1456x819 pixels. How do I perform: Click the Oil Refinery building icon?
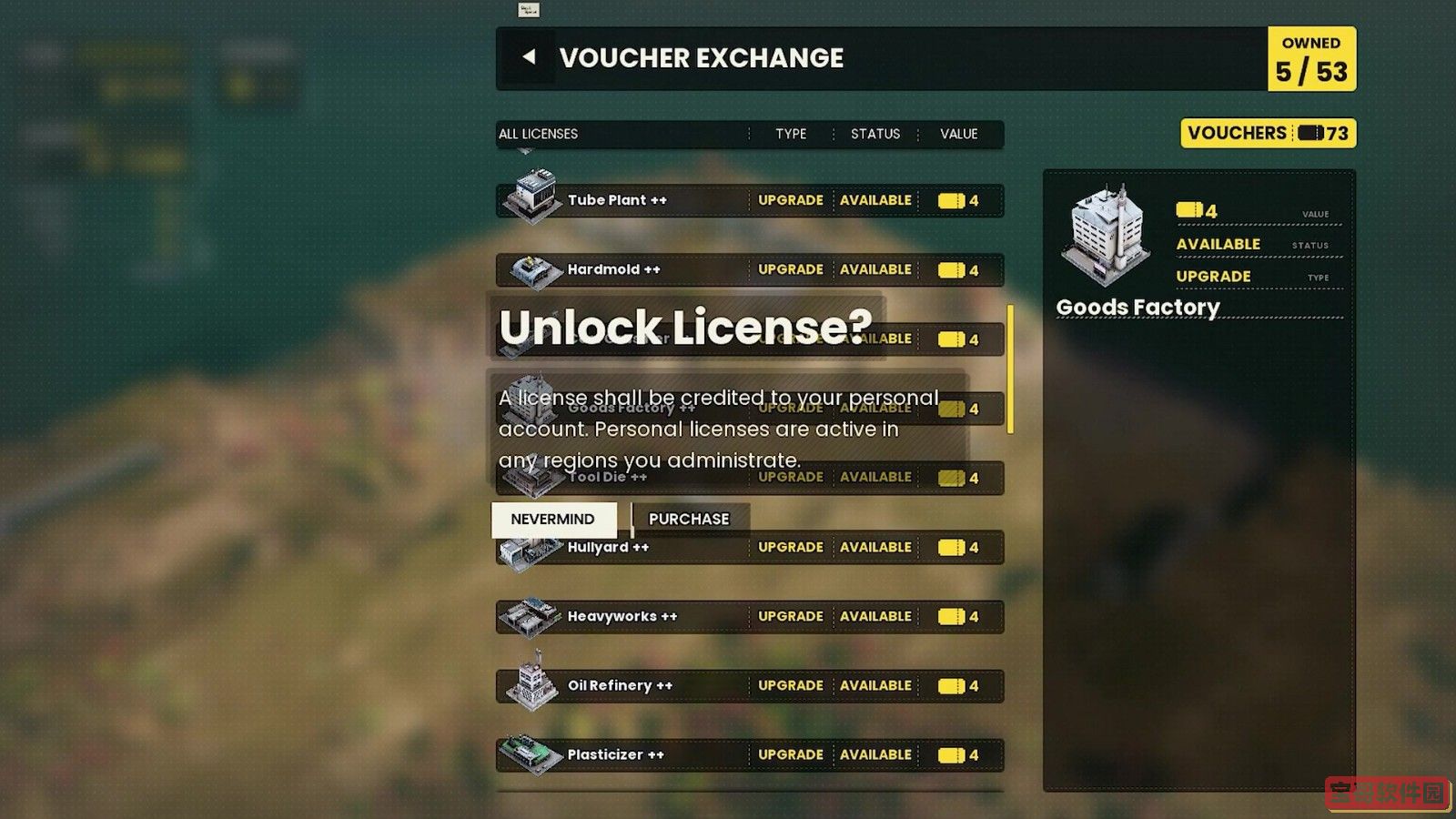pyautogui.click(x=532, y=682)
